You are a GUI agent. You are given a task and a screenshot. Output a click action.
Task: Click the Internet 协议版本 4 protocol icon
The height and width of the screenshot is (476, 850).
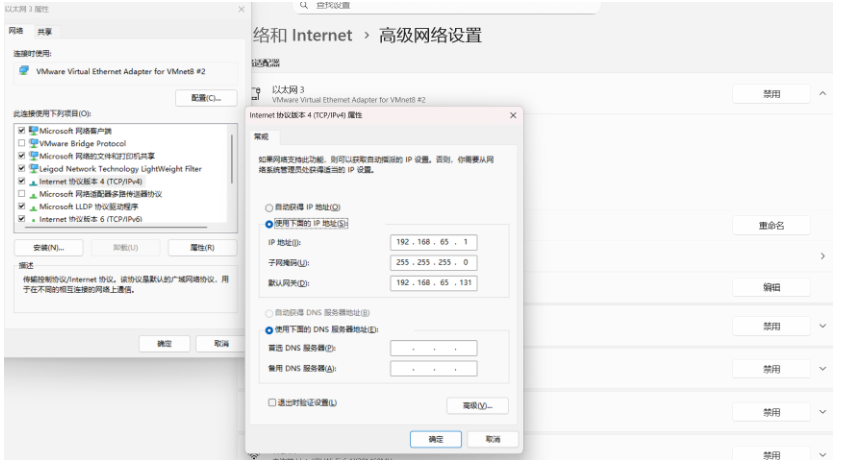(x=34, y=182)
